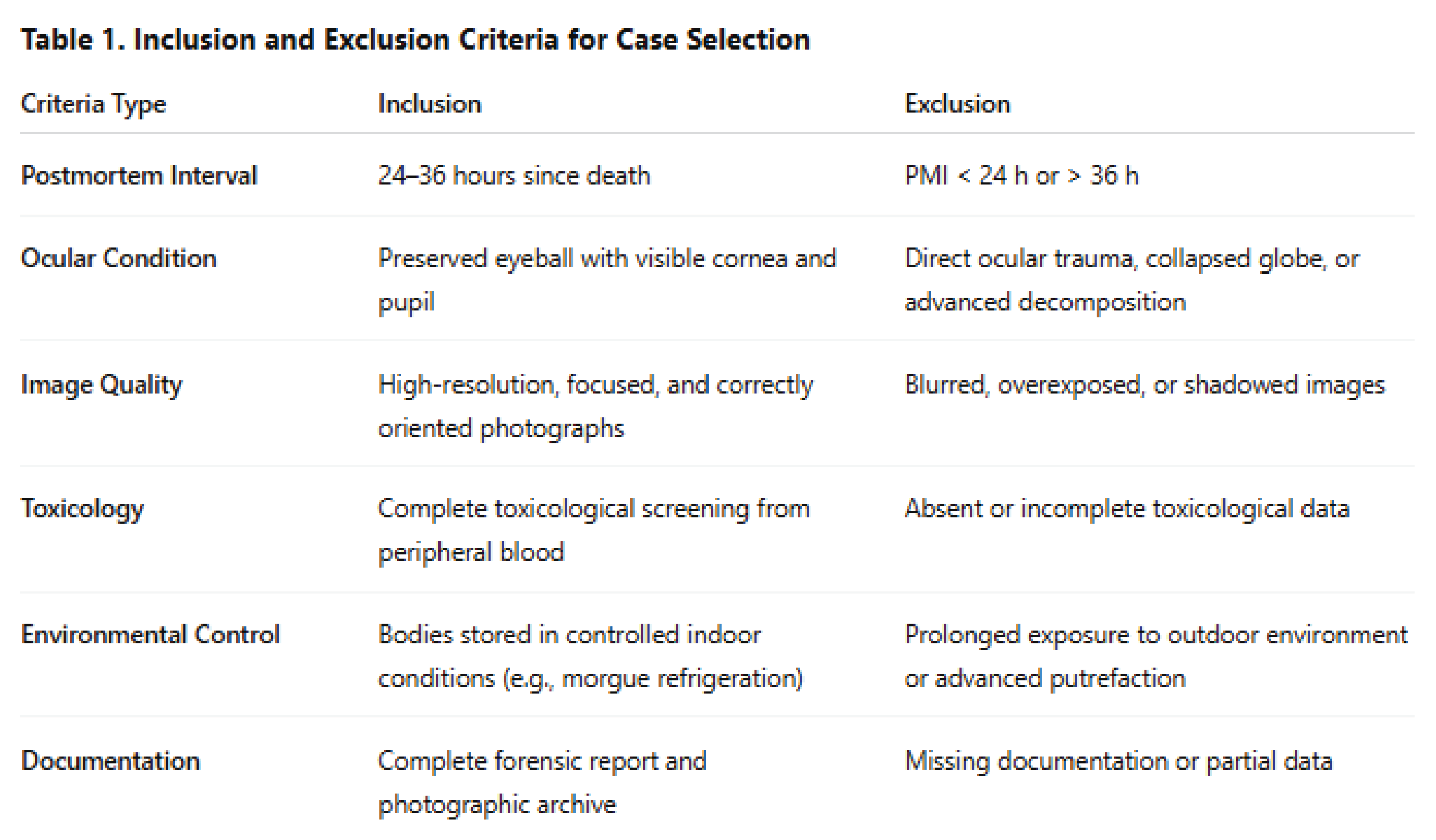Click the 24–36 hours since death cell

[x=514, y=175]
